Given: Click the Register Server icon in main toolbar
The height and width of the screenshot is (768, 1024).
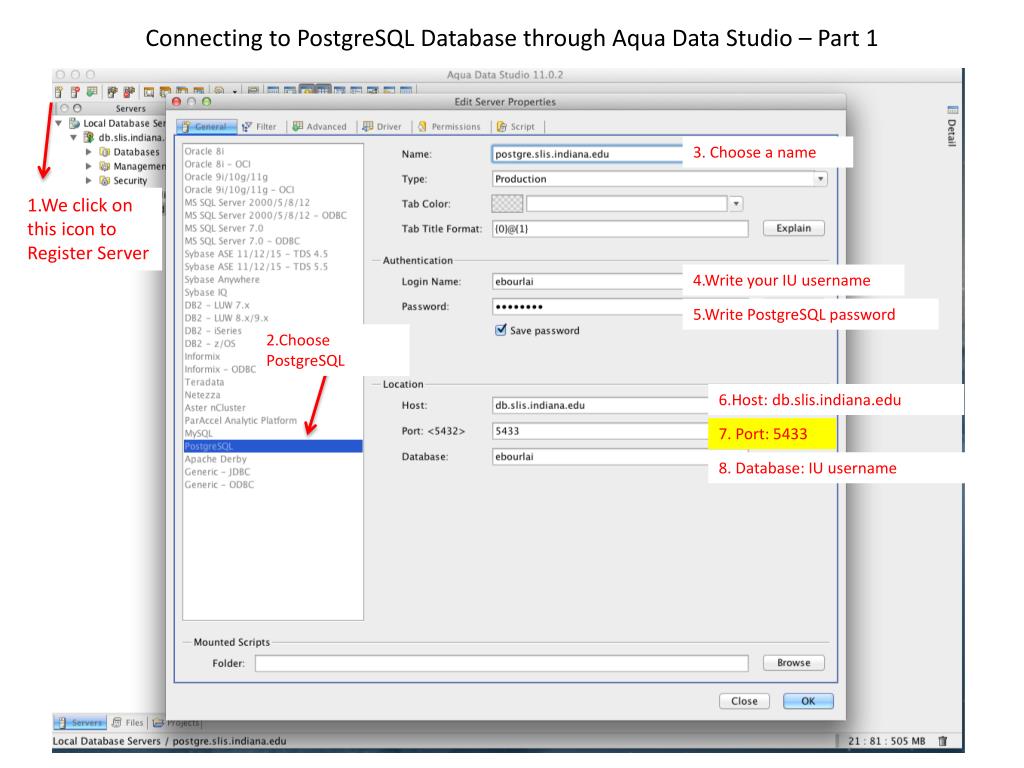Looking at the screenshot, I should [59, 92].
